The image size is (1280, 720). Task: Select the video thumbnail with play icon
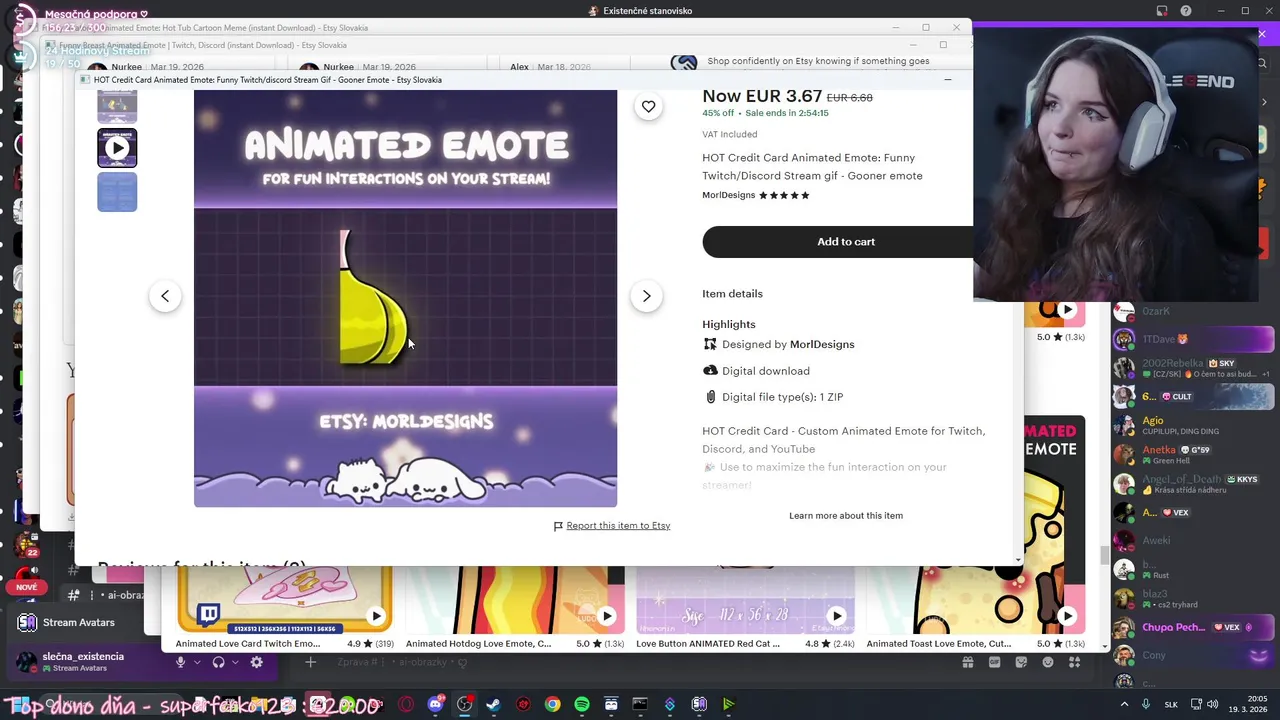tap(117, 148)
